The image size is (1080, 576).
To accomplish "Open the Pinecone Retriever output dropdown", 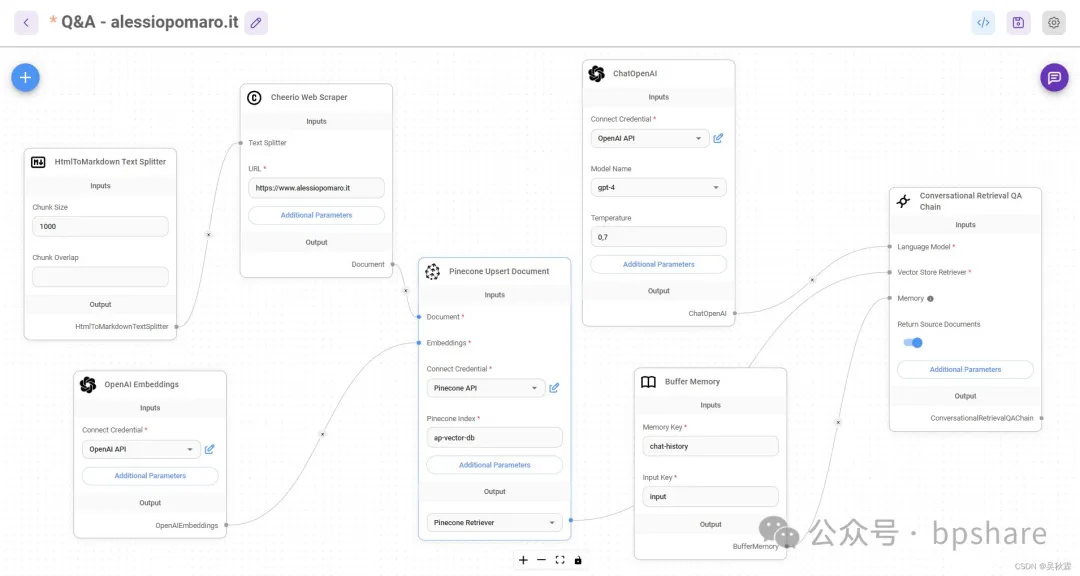I will [x=494, y=522].
